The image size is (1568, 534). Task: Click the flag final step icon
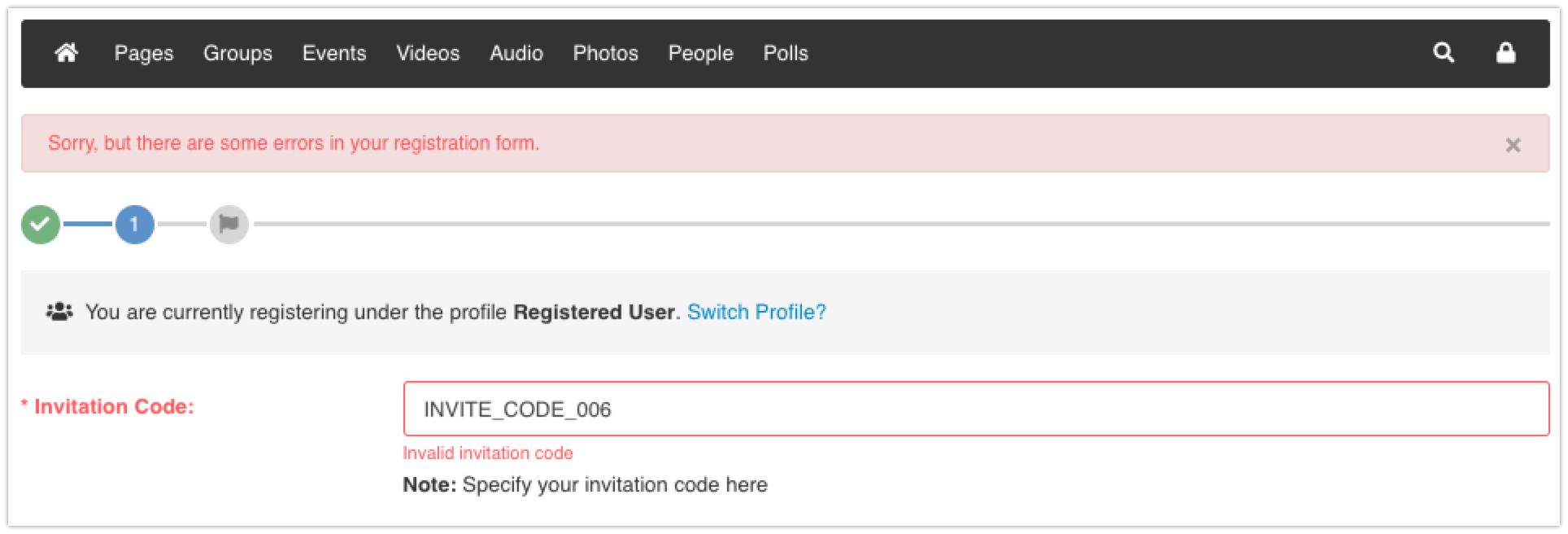click(229, 224)
